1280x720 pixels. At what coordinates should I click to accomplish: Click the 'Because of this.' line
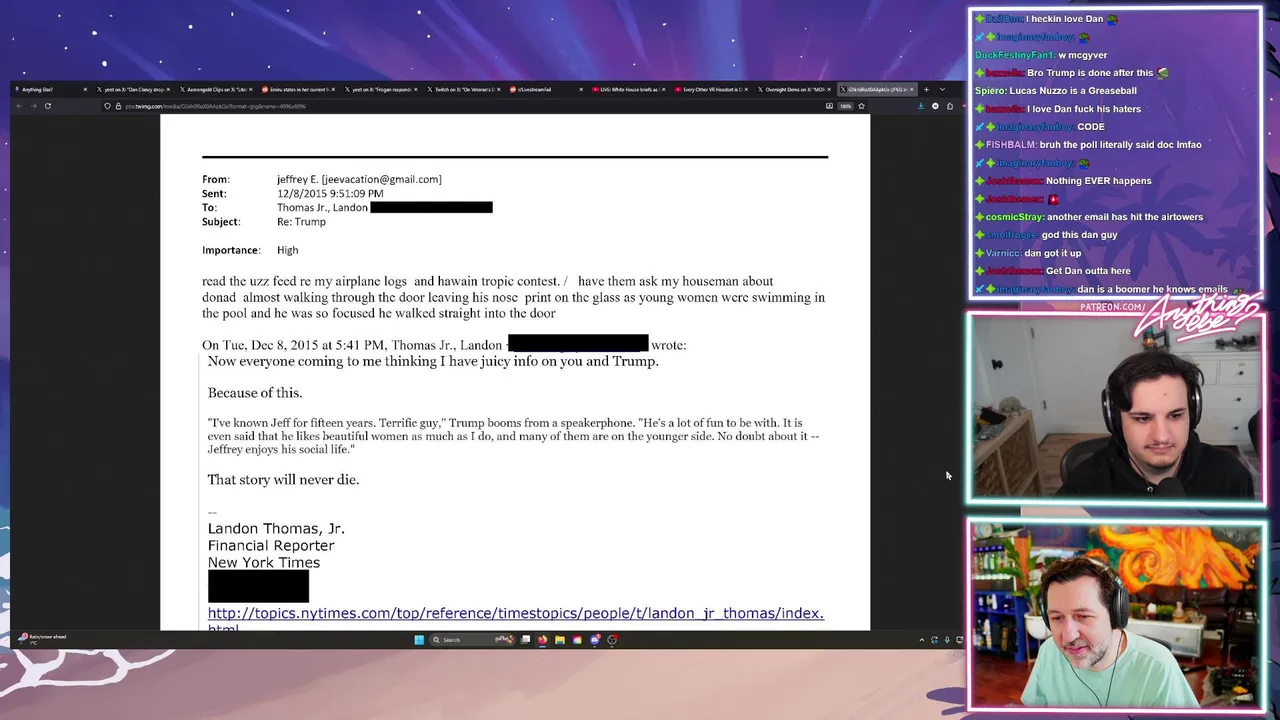click(255, 393)
